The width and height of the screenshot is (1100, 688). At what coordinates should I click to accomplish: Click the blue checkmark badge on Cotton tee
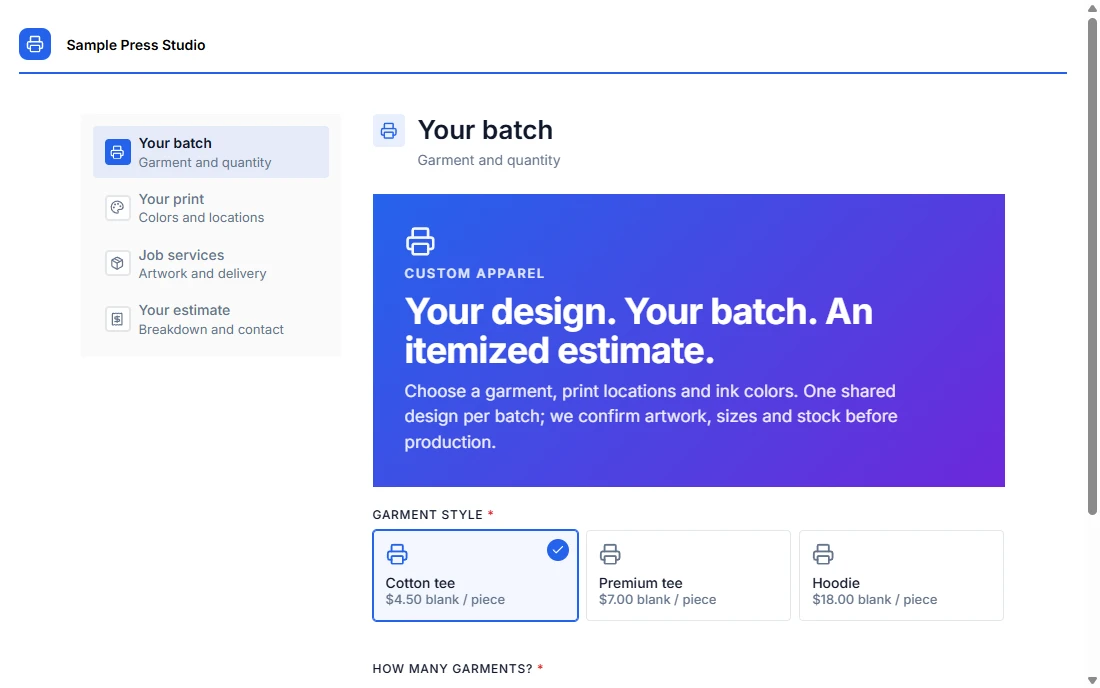pyautogui.click(x=558, y=550)
